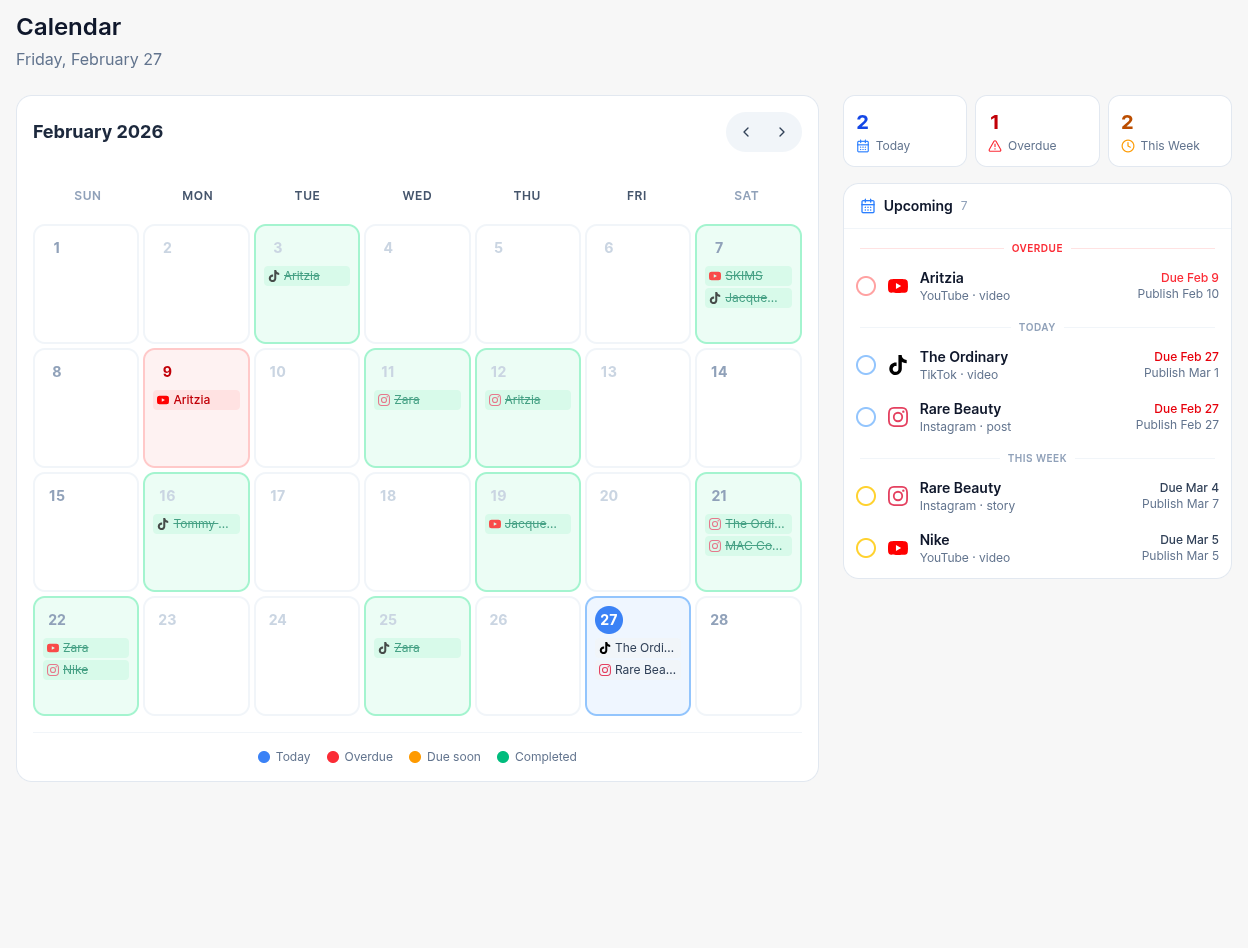Image resolution: width=1248 pixels, height=948 pixels.
Task: Mark the Rare Beauty Instagram story as done
Action: (x=866, y=495)
